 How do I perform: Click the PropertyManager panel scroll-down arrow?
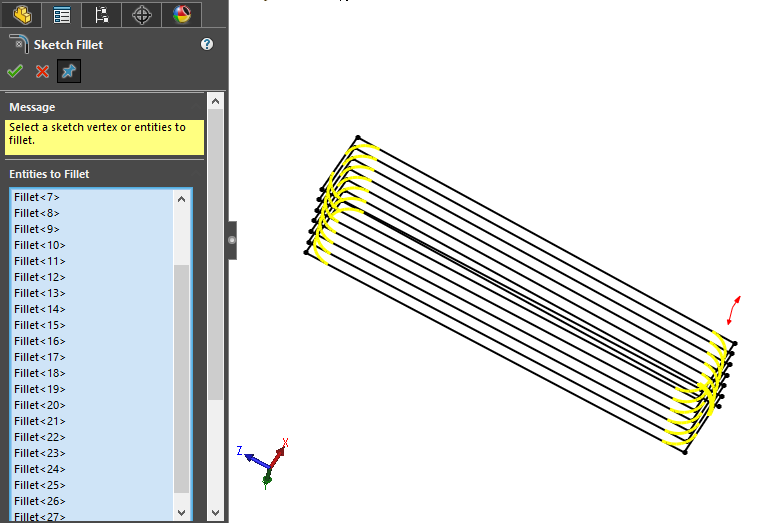click(215, 513)
